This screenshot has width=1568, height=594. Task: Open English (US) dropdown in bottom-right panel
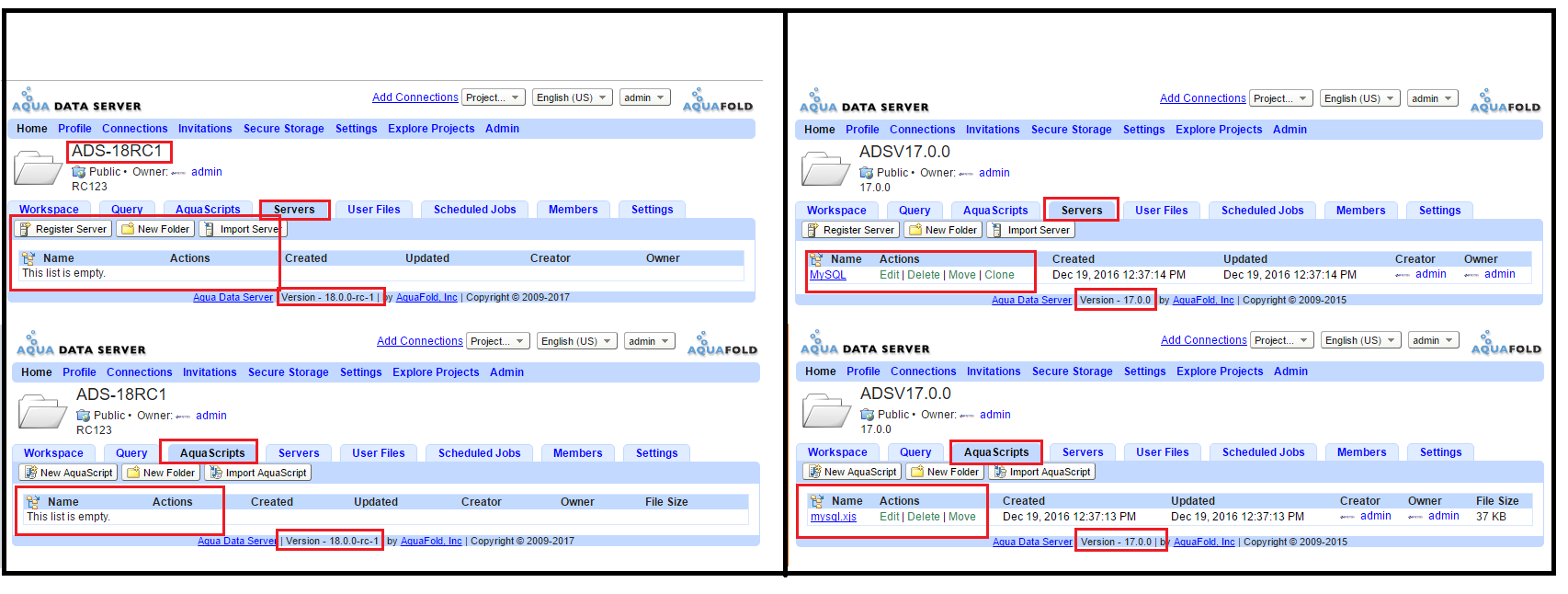click(x=1361, y=340)
